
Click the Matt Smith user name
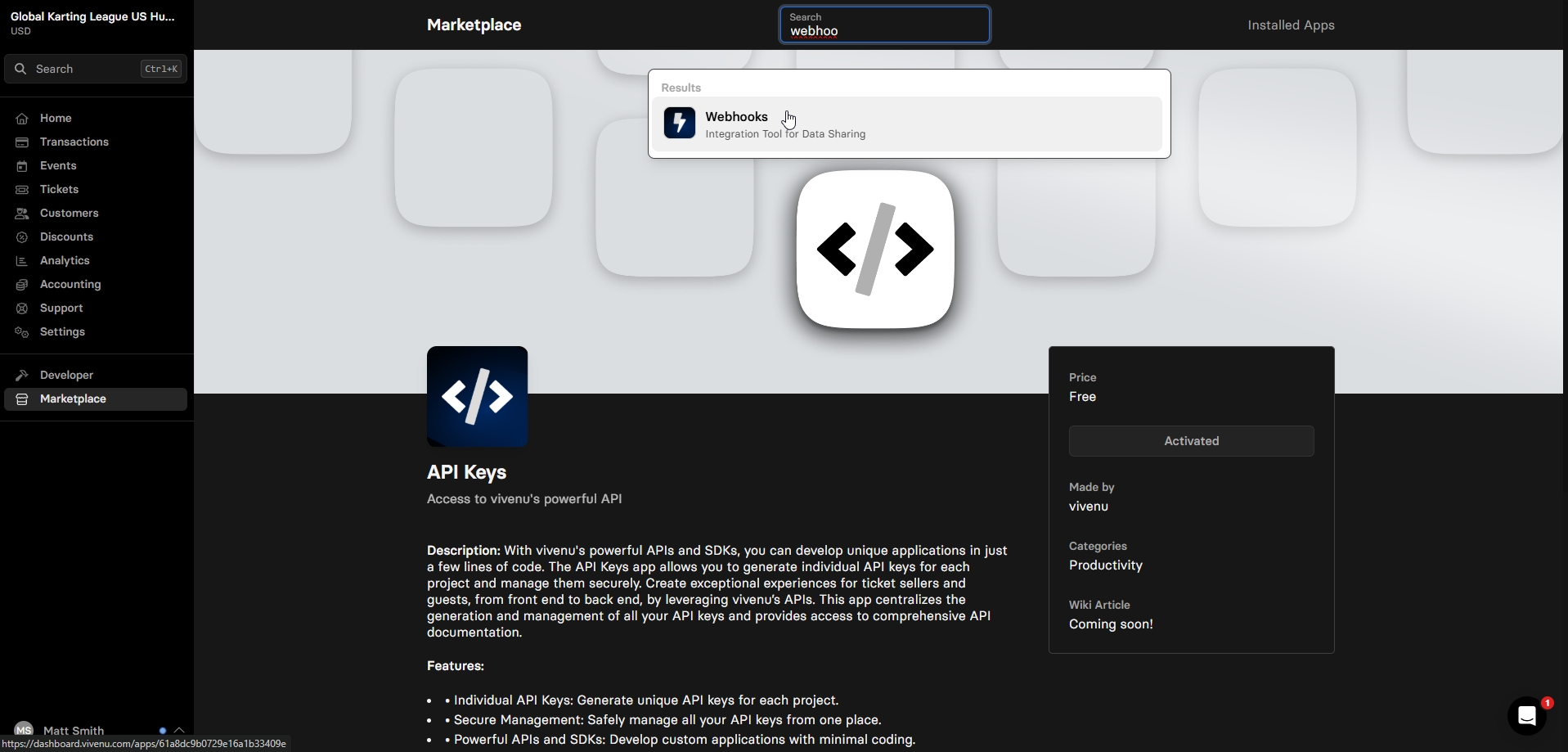pyautogui.click(x=74, y=731)
